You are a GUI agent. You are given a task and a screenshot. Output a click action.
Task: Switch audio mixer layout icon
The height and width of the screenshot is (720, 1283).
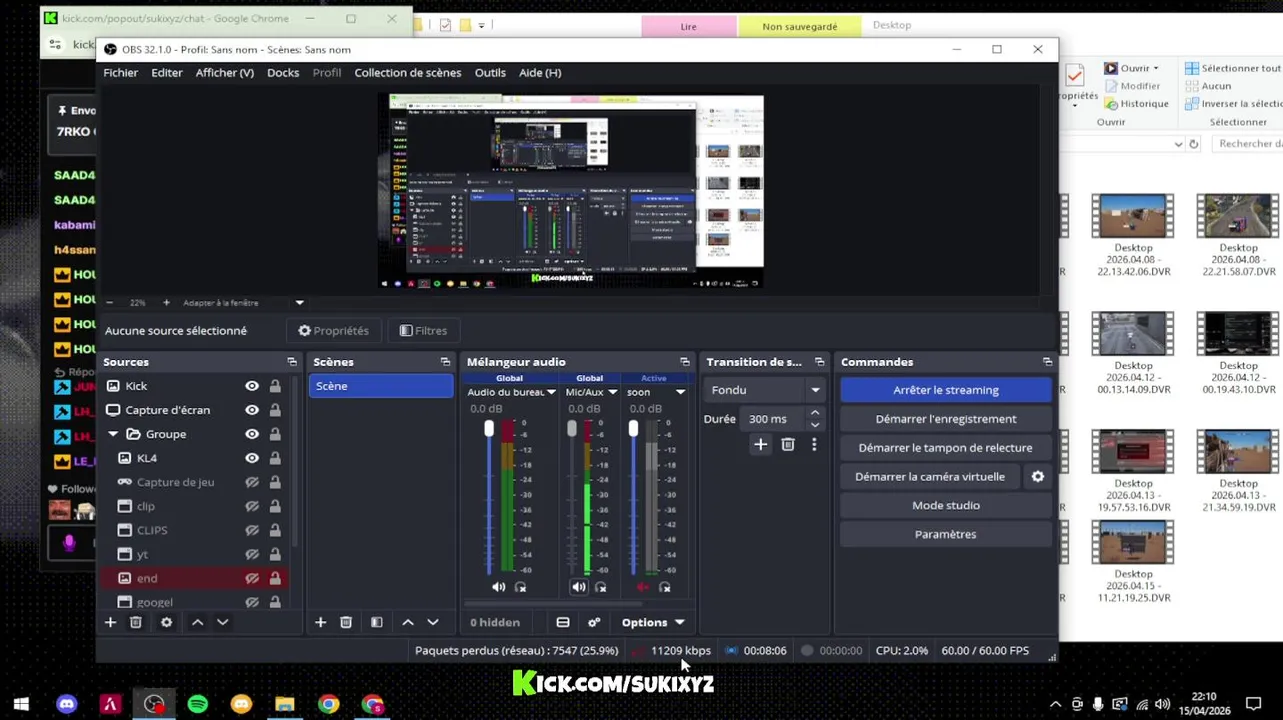point(563,622)
